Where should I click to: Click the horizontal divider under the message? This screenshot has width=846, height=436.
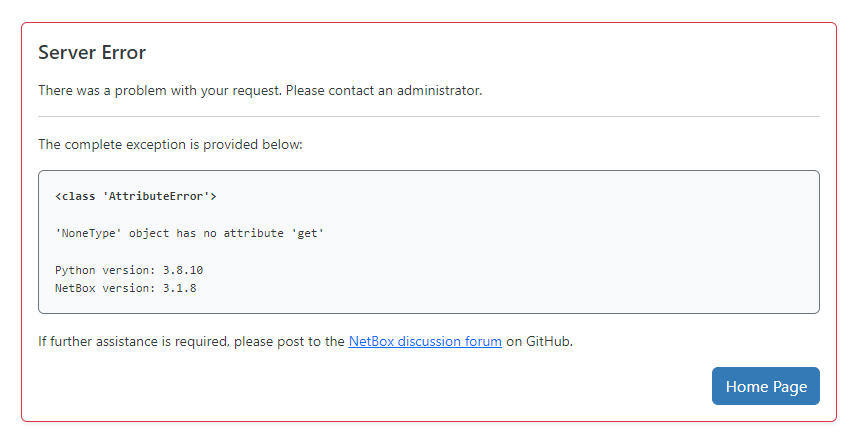coord(429,117)
